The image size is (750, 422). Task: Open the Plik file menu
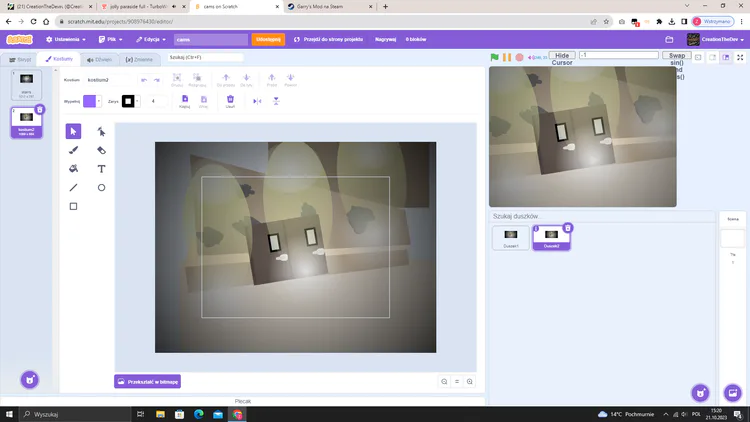110,39
